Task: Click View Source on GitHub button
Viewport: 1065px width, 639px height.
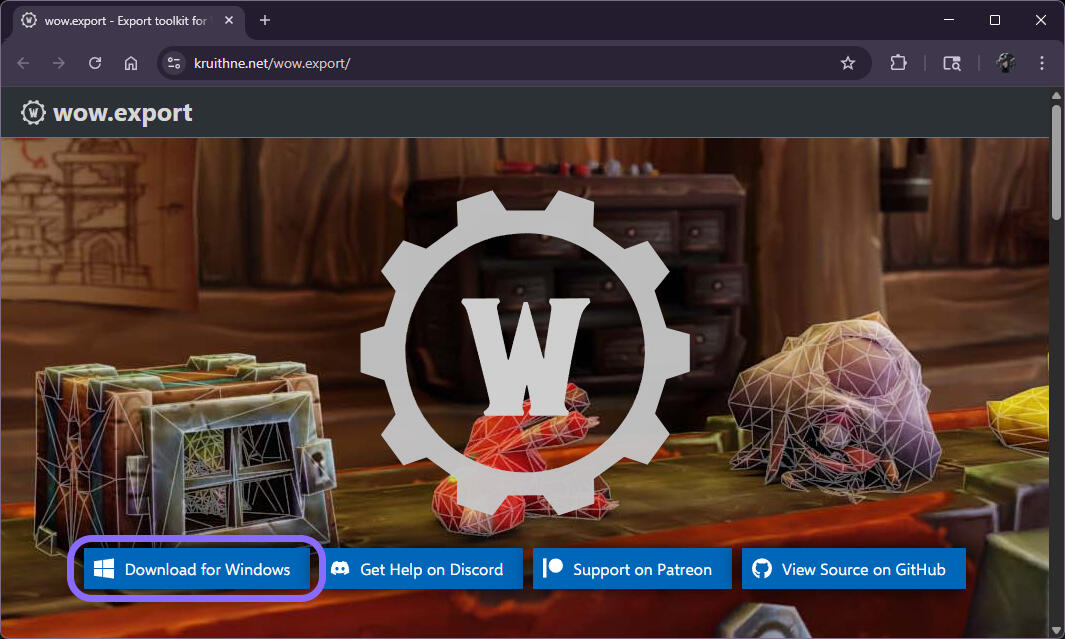Action: pos(853,569)
